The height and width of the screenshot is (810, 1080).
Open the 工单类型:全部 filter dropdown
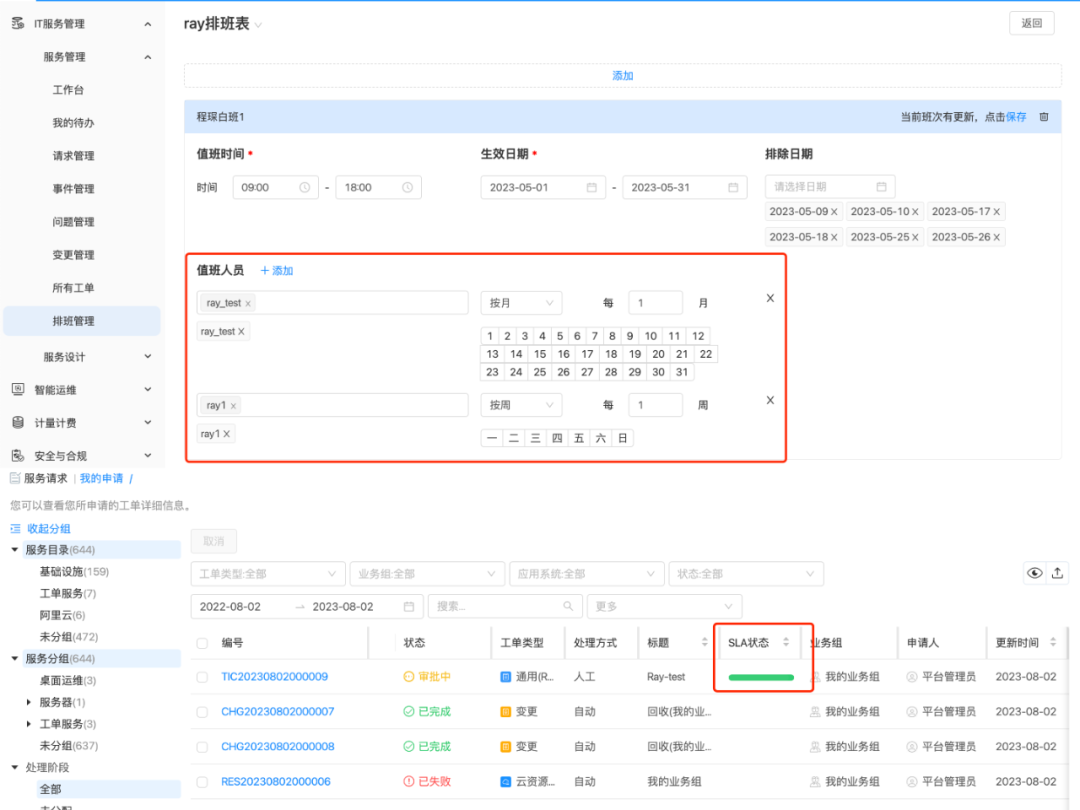(267, 573)
